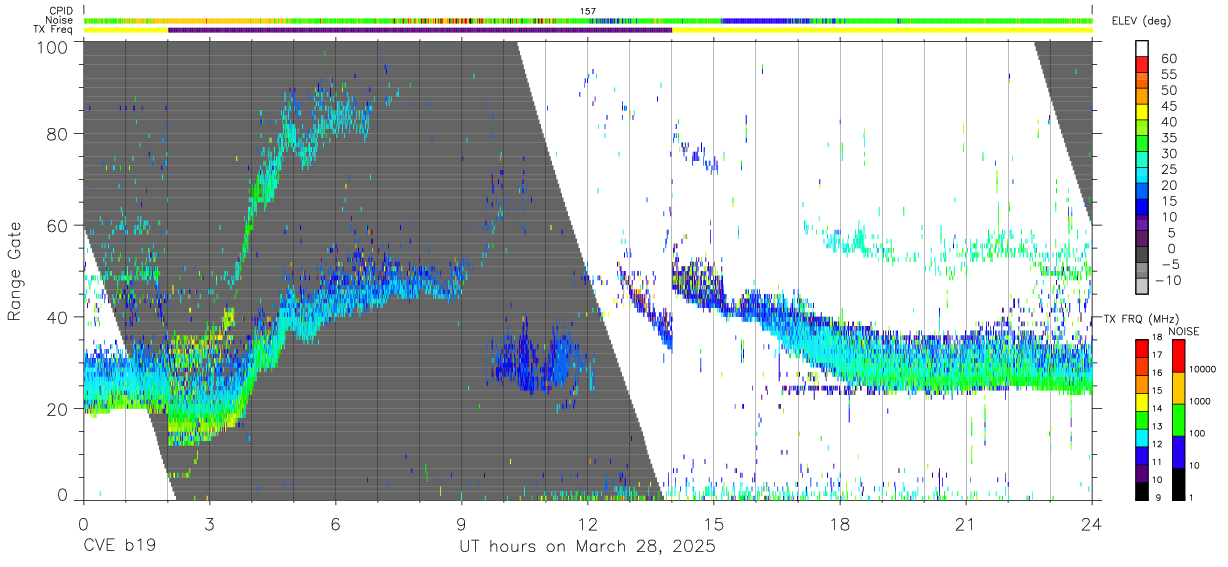The height and width of the screenshot is (567, 1228).
Task: Click the 9 tick on UT hours axis
Action: [461, 524]
